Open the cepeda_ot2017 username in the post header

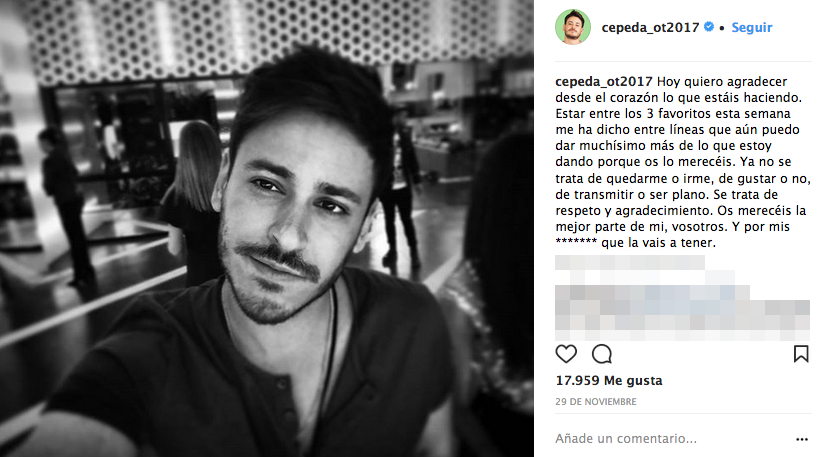point(650,27)
